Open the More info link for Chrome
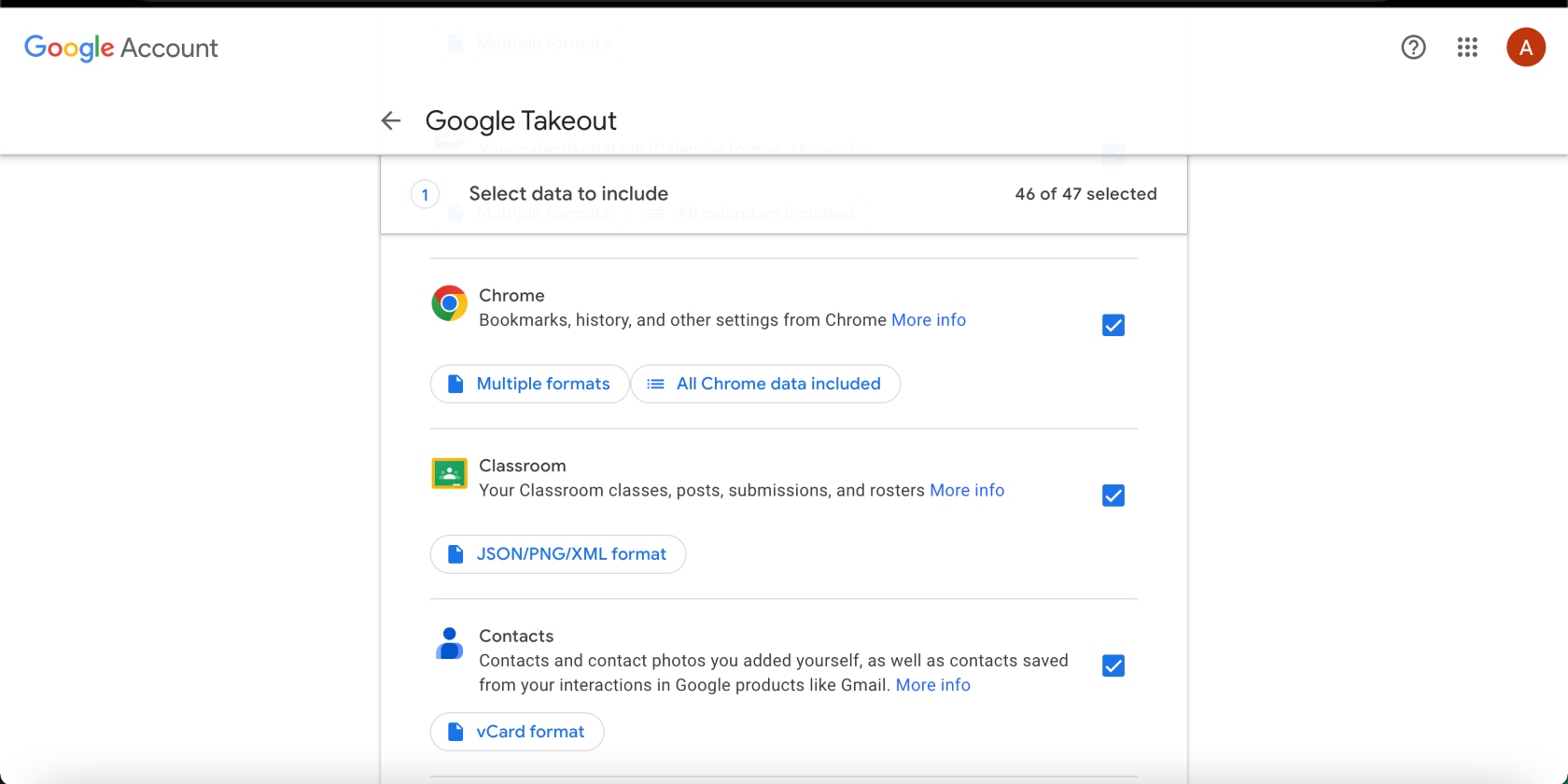Image resolution: width=1568 pixels, height=784 pixels. click(x=929, y=320)
